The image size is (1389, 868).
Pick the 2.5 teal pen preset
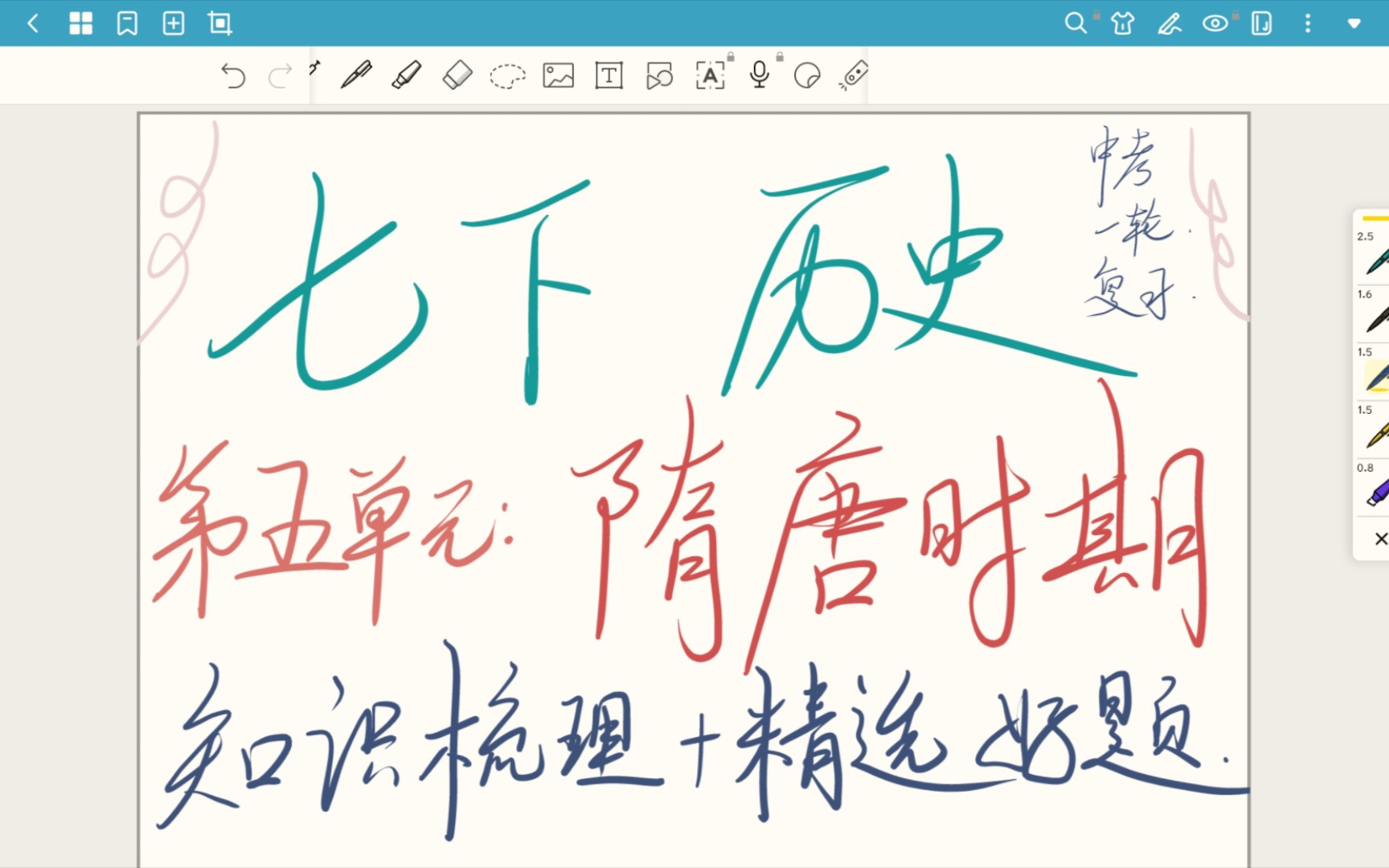(x=1375, y=260)
